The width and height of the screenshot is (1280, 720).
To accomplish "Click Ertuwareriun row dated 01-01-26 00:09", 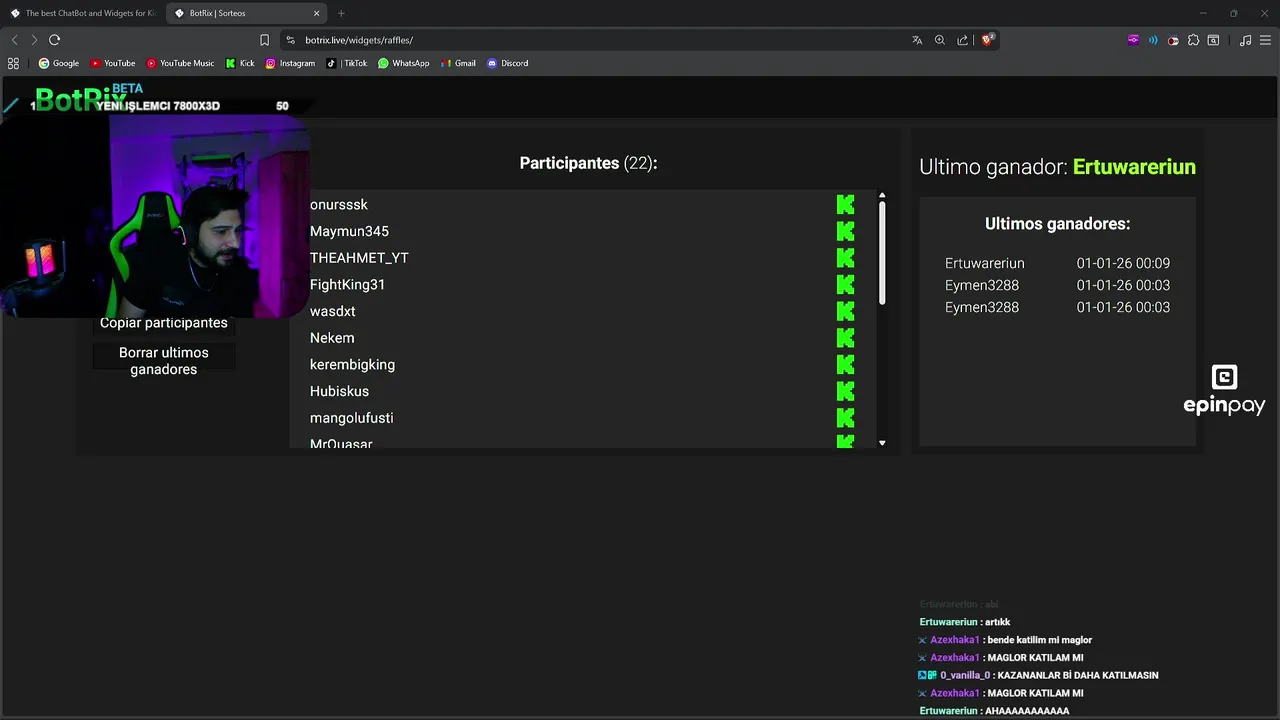I will [x=1057, y=263].
